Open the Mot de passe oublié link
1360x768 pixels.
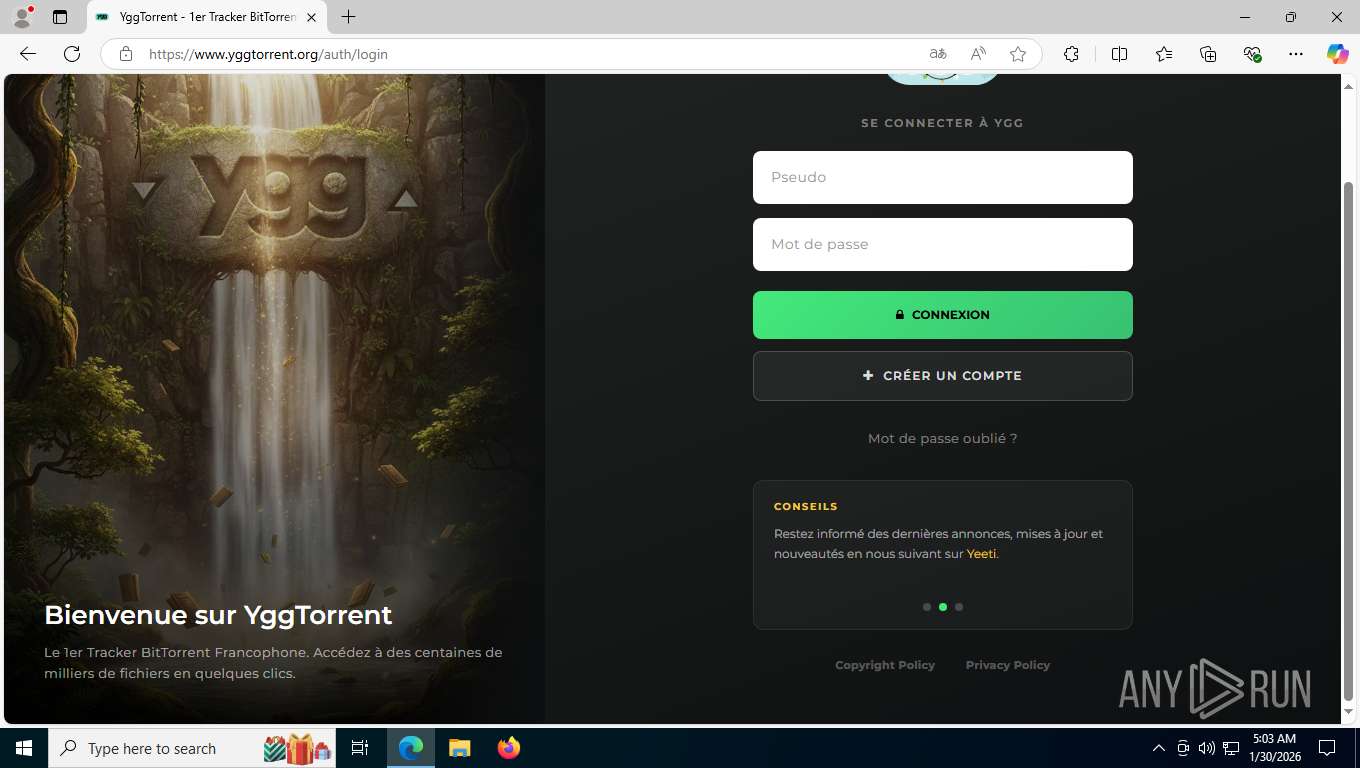click(x=942, y=438)
